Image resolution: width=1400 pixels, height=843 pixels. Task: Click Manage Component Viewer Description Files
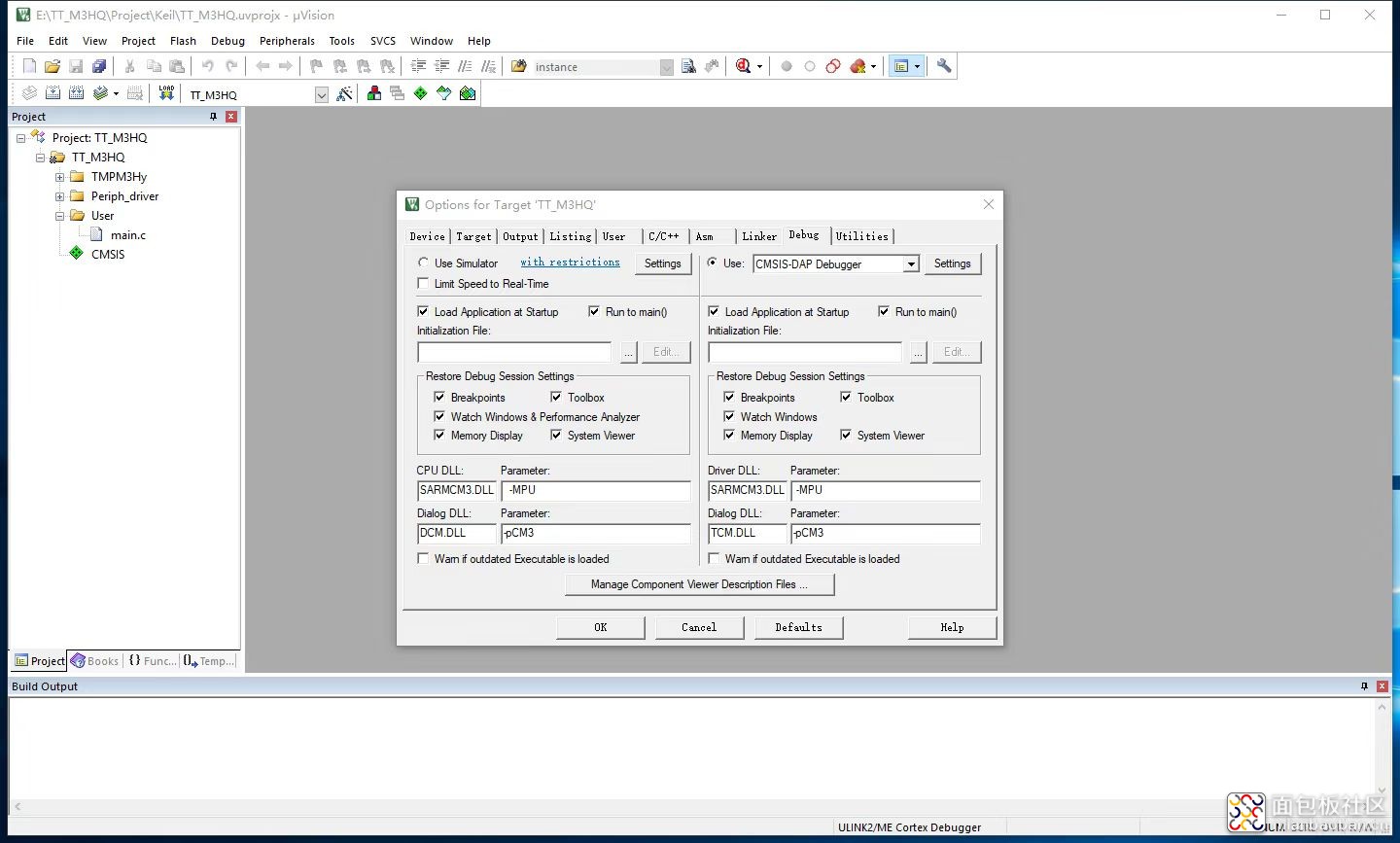[x=700, y=584]
